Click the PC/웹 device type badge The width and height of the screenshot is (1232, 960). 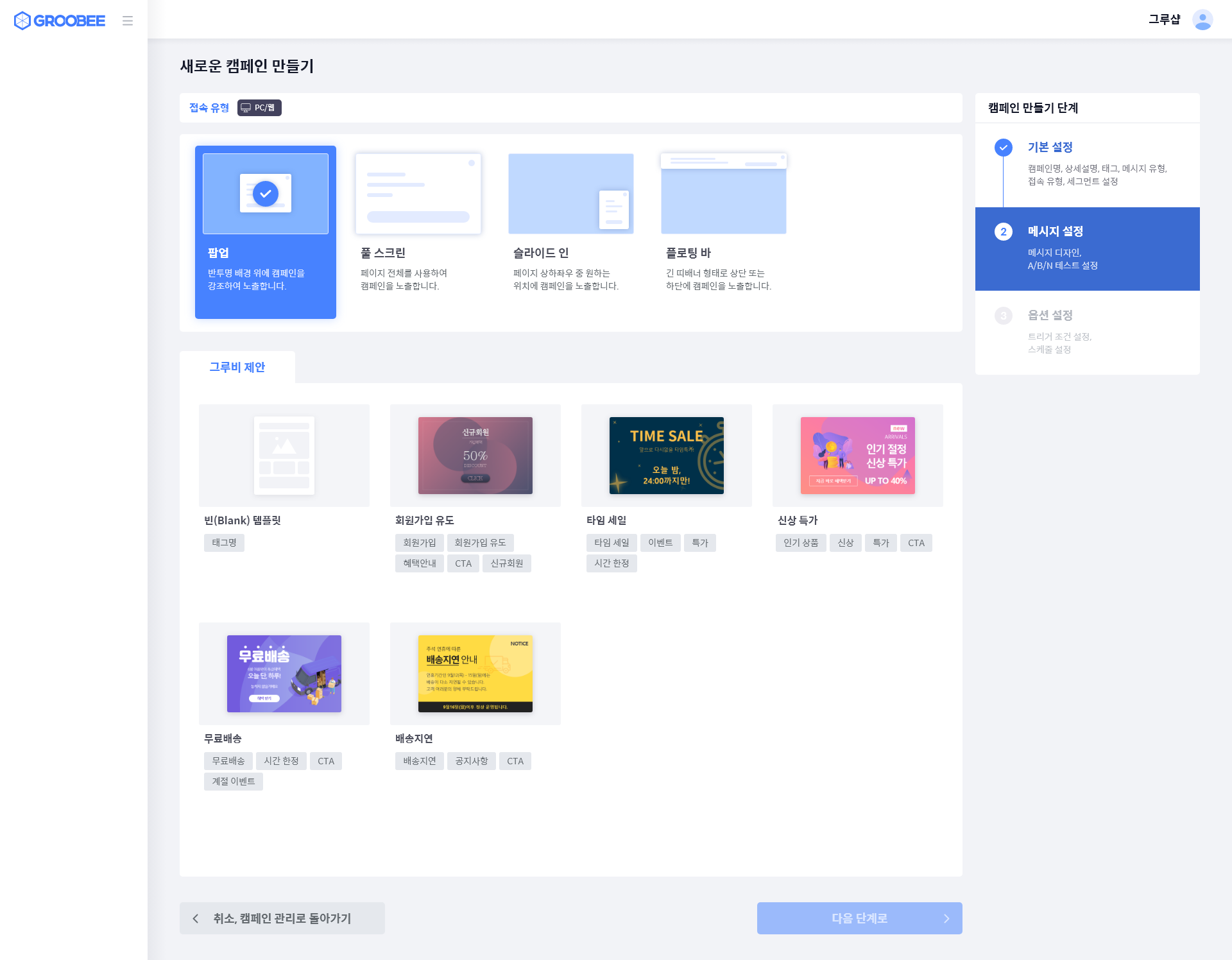point(259,108)
